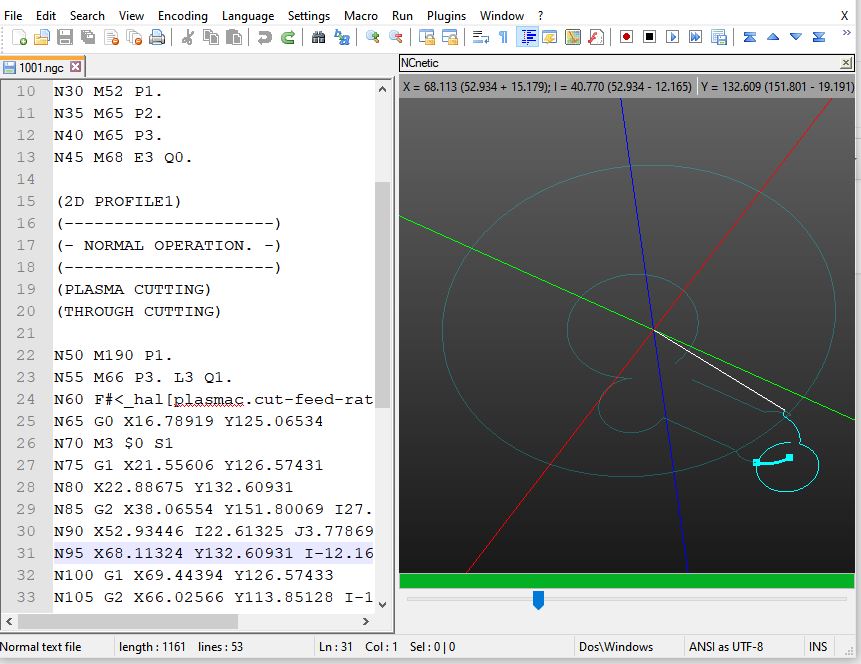Toggle synchronize horizontal scrolling icon
The image size is (861, 664).
(450, 37)
